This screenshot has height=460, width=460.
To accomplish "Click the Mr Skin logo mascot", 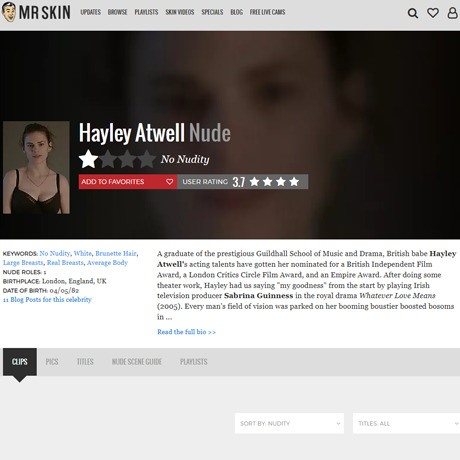I will (9, 12).
